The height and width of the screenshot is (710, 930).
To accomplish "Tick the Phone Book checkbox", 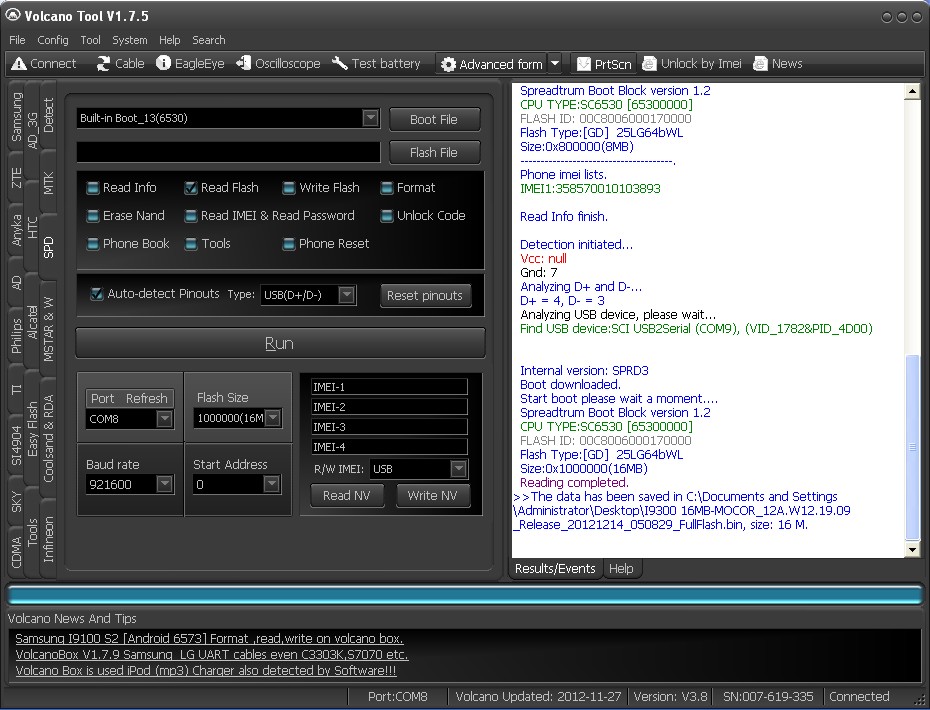I will pyautogui.click(x=93, y=244).
